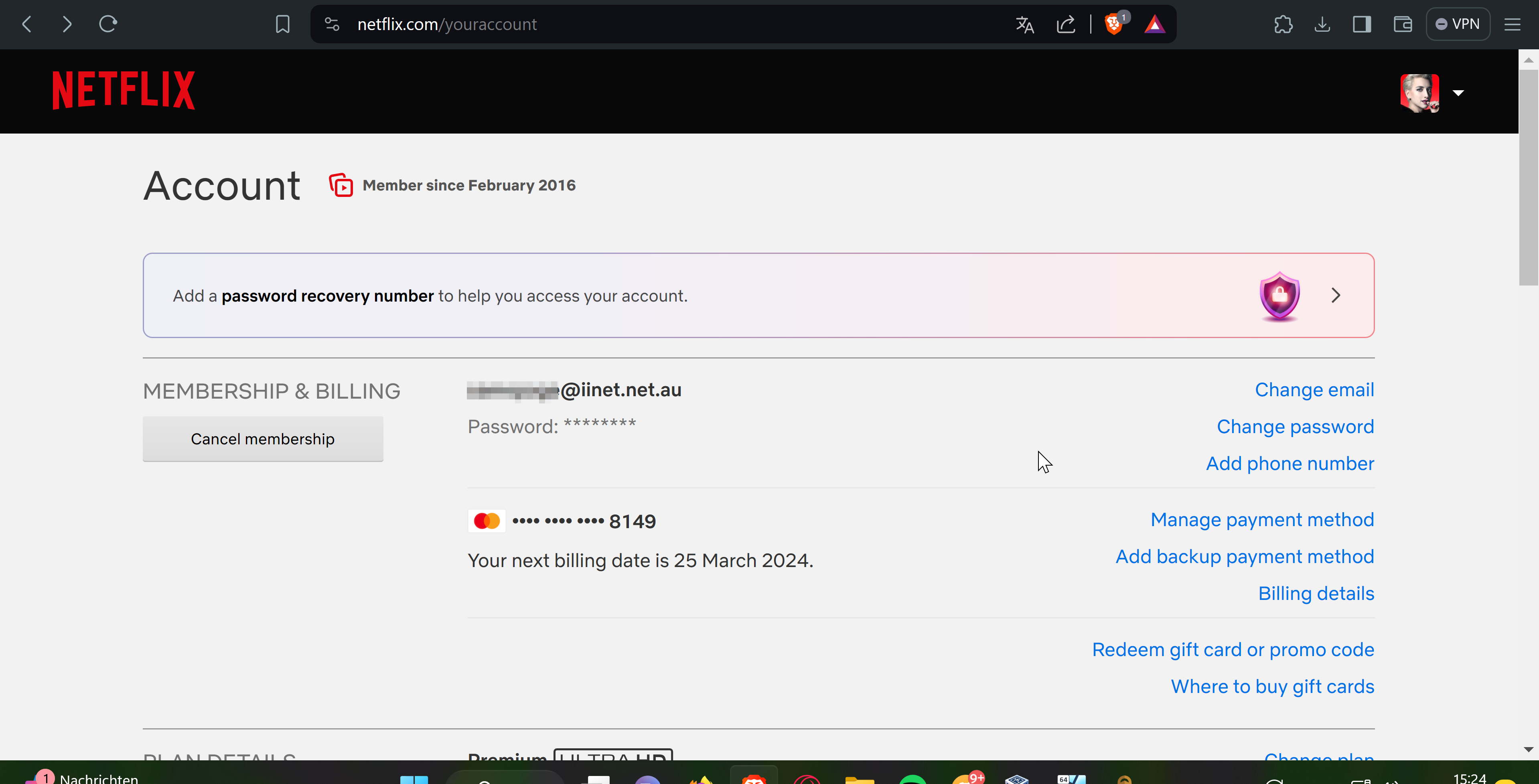
Task: Open the downloads icon
Action: pos(1322,24)
